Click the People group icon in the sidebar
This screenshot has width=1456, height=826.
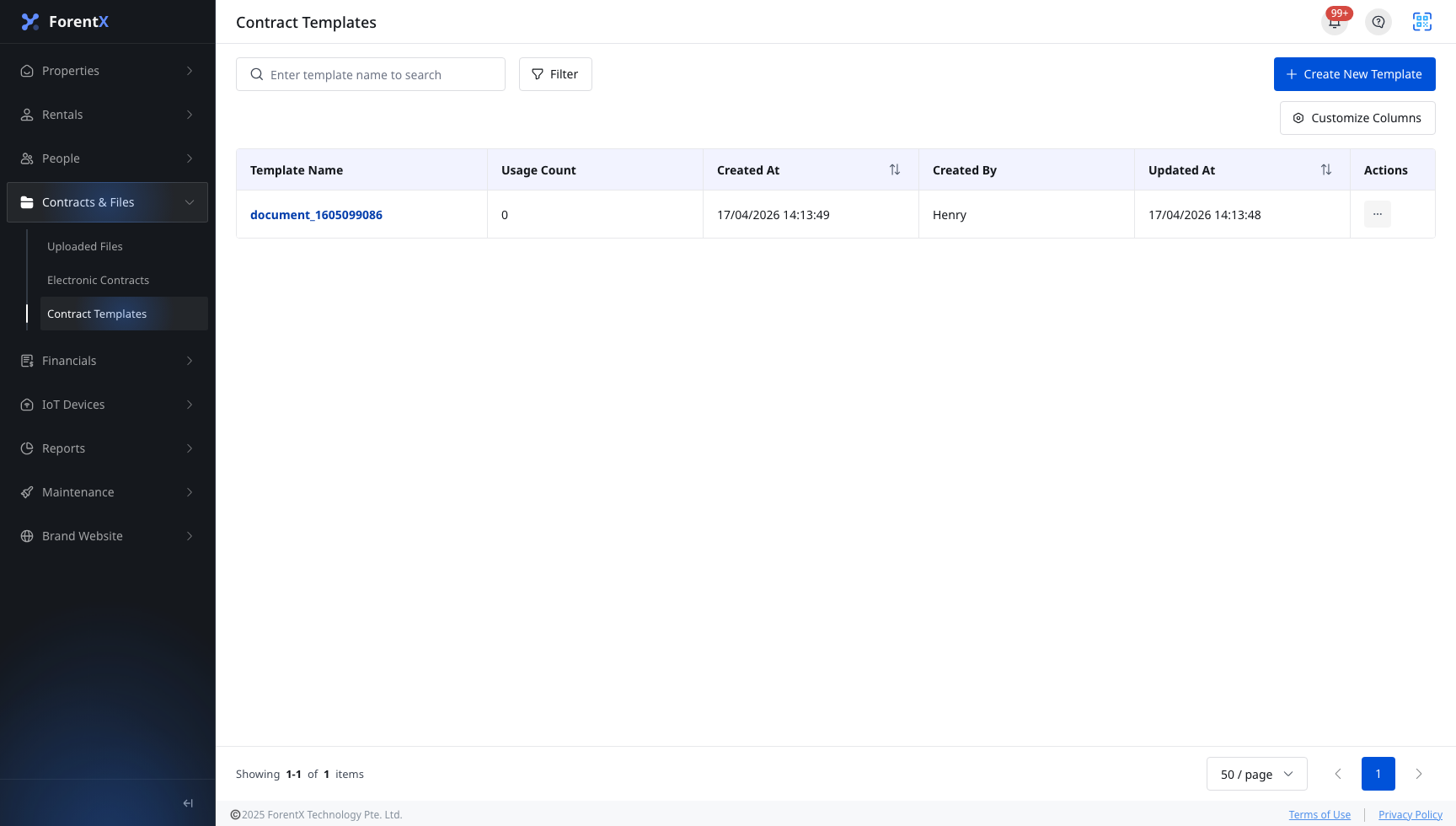tap(27, 158)
